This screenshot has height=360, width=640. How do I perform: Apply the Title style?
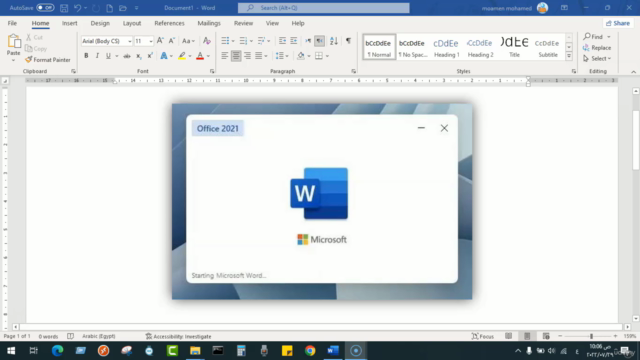[x=514, y=47]
